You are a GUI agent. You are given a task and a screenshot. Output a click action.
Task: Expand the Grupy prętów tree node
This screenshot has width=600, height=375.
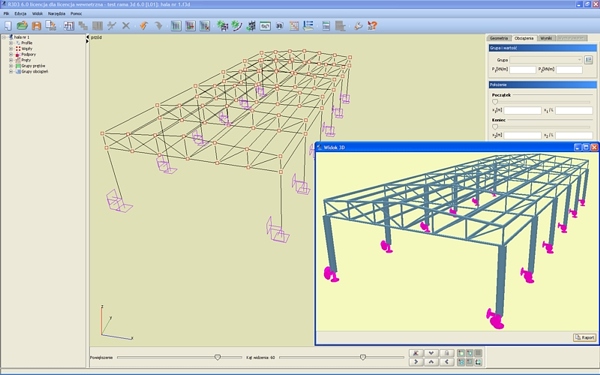(11, 66)
